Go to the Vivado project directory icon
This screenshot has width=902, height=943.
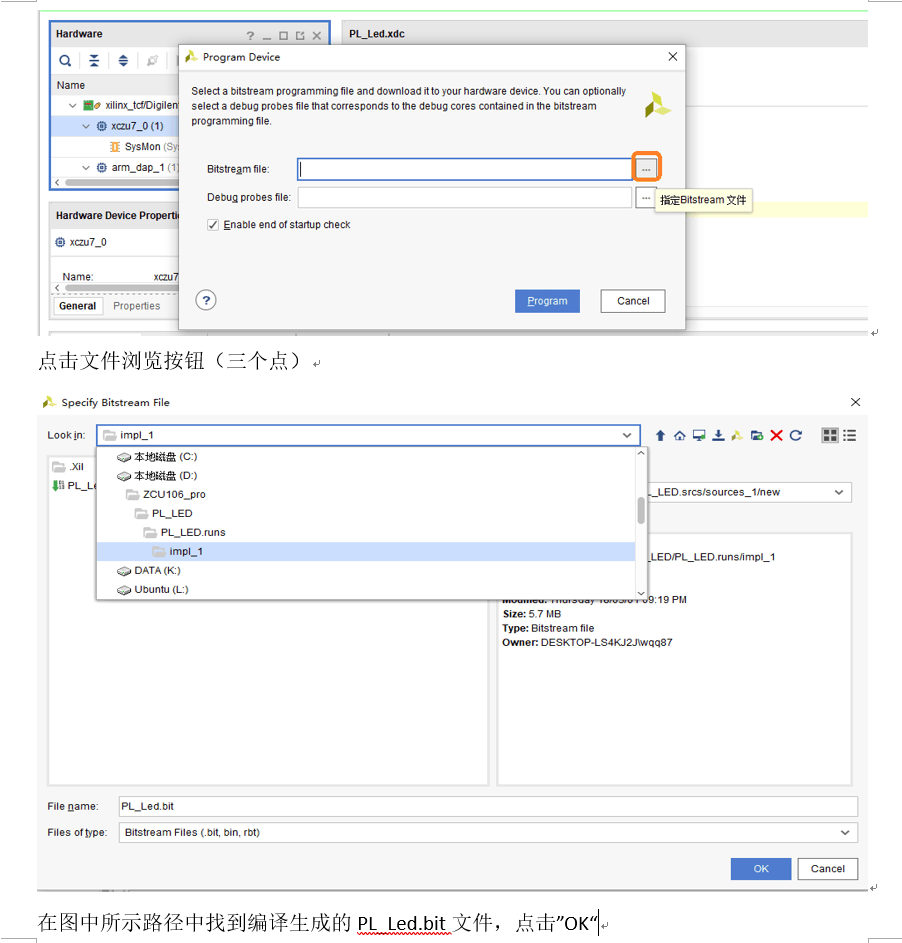tap(737, 435)
